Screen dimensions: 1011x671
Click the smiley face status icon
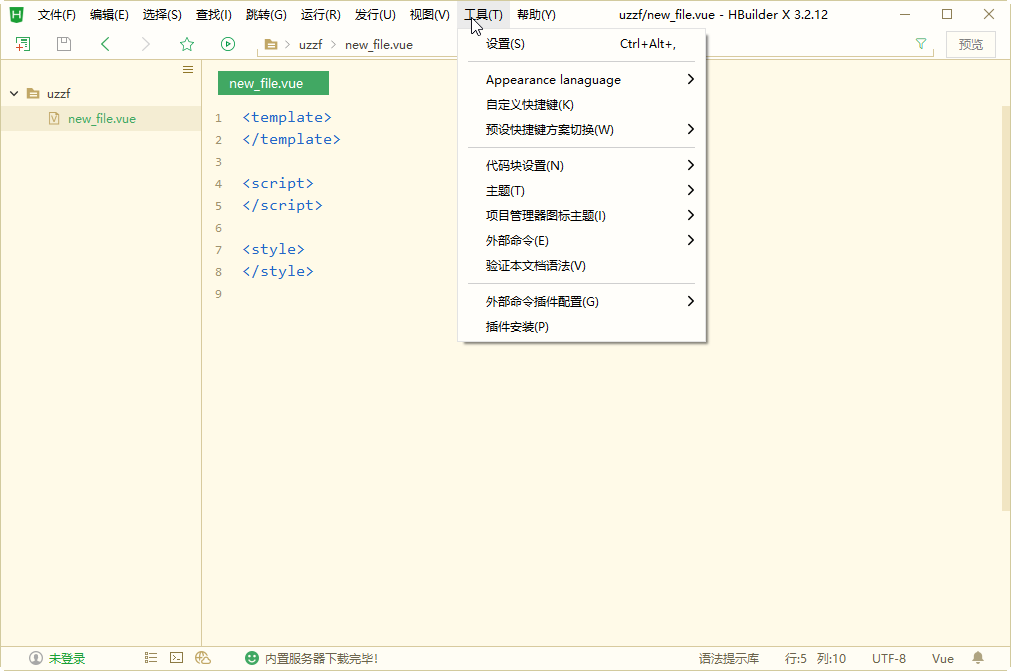click(x=251, y=658)
